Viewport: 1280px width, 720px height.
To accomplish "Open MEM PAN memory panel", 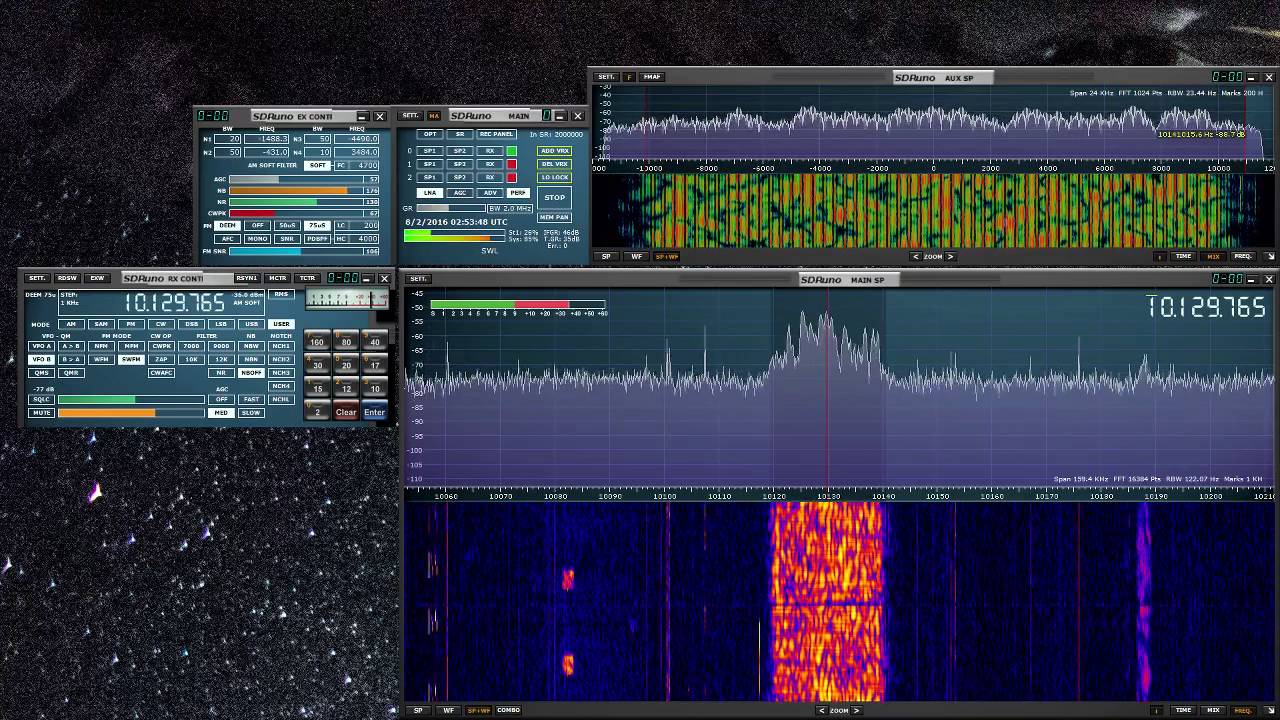I will [x=554, y=217].
